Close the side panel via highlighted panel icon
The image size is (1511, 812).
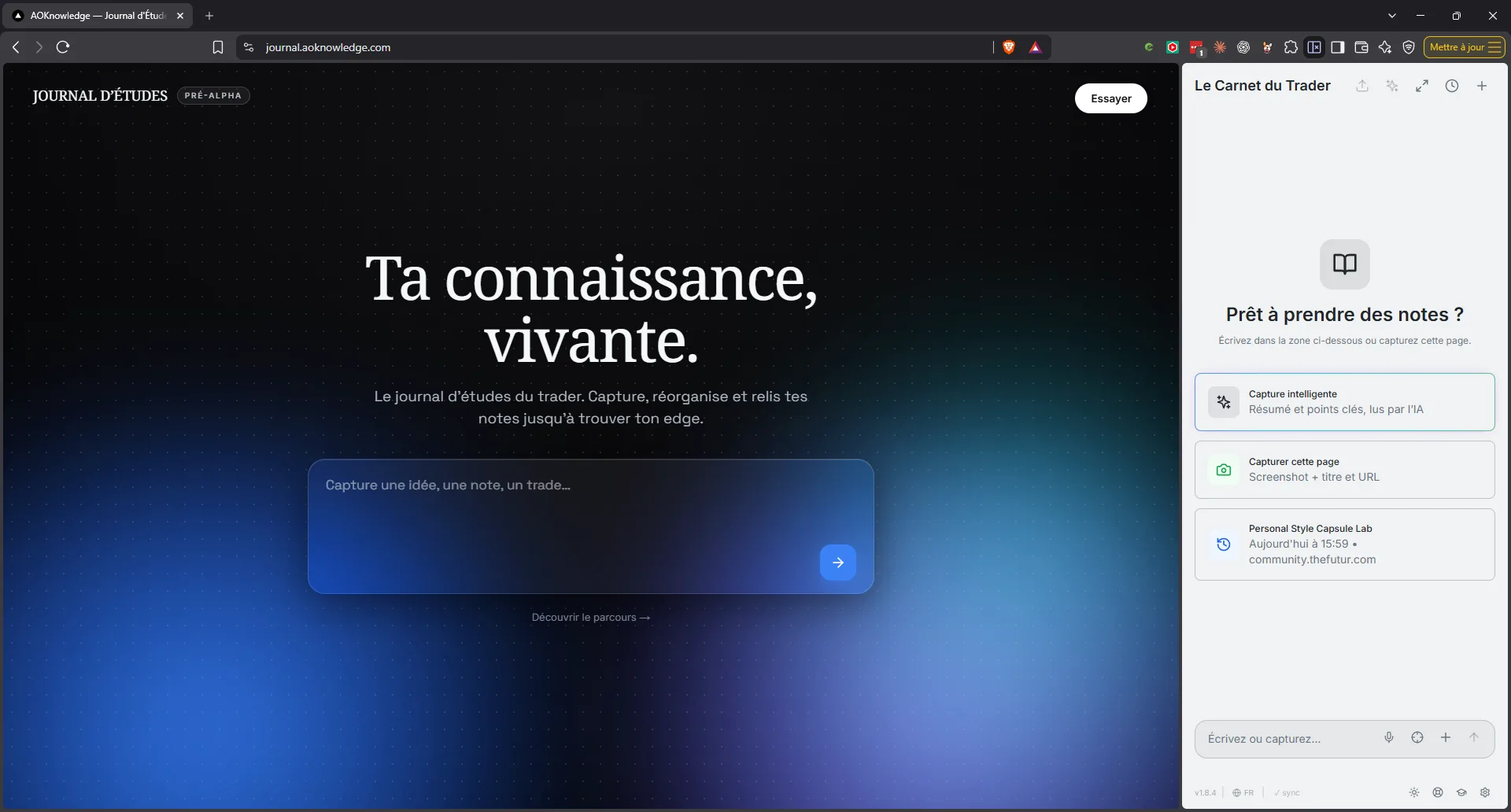pyautogui.click(x=1314, y=47)
